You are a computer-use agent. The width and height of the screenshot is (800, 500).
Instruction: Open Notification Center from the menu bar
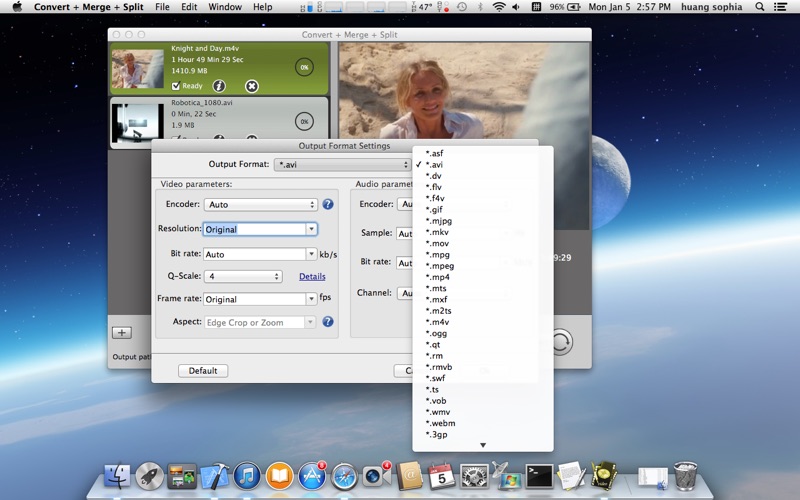[x=780, y=7]
